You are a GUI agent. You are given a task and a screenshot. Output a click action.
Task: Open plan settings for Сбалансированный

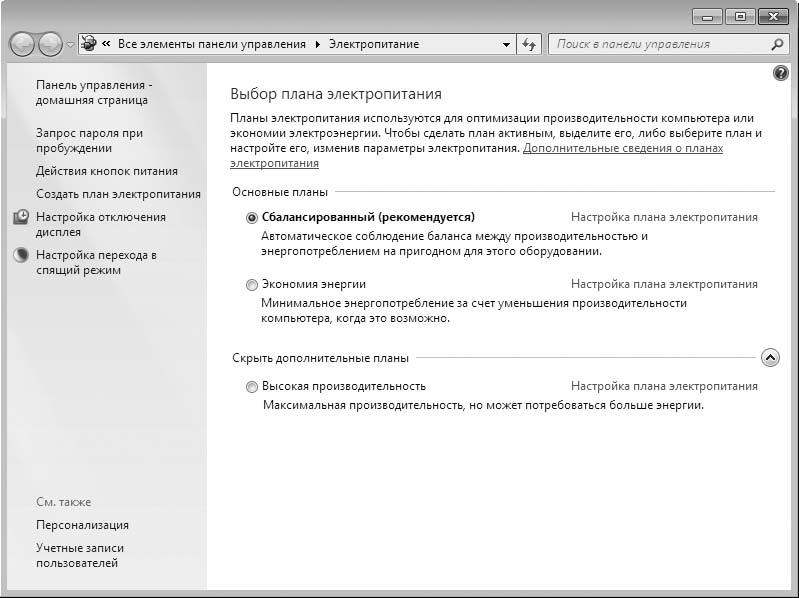(664, 217)
